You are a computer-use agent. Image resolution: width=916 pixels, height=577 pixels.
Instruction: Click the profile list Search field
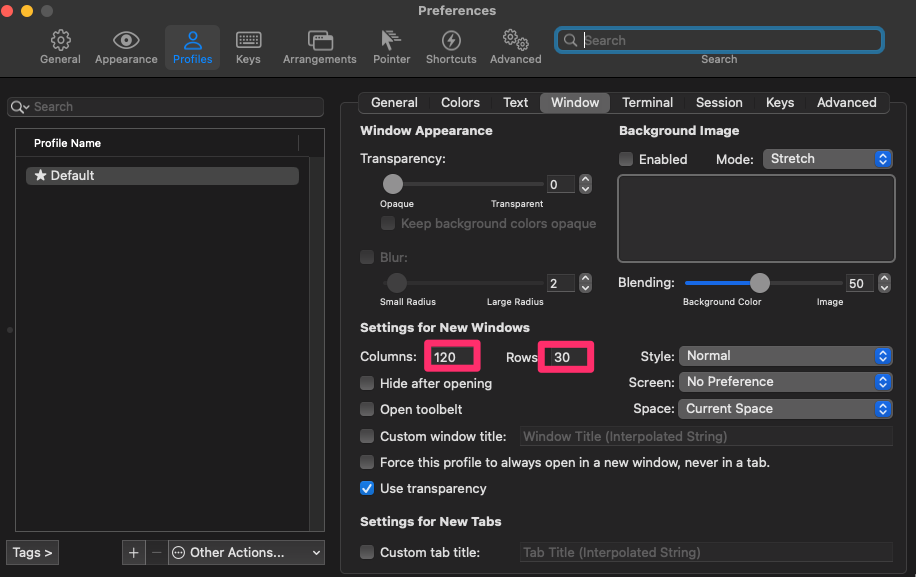click(165, 107)
